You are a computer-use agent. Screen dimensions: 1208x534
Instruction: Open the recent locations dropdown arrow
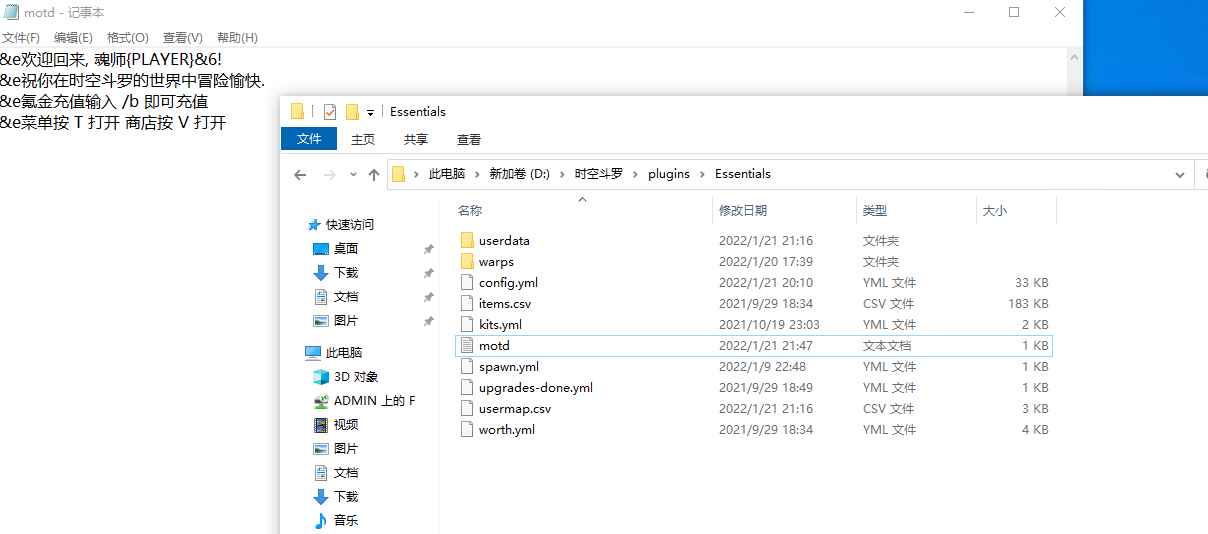pos(353,175)
